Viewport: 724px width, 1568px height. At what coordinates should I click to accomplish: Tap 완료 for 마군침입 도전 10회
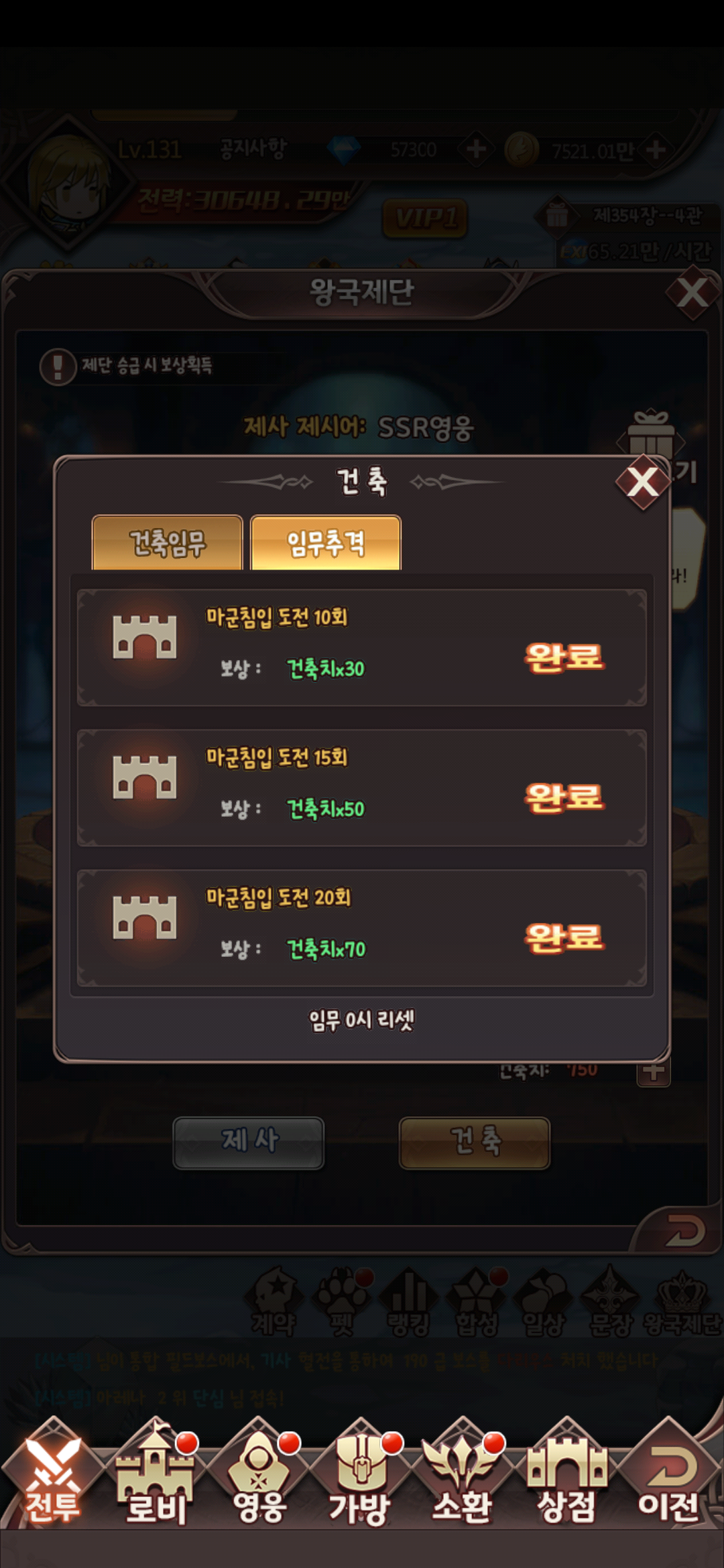(x=564, y=657)
